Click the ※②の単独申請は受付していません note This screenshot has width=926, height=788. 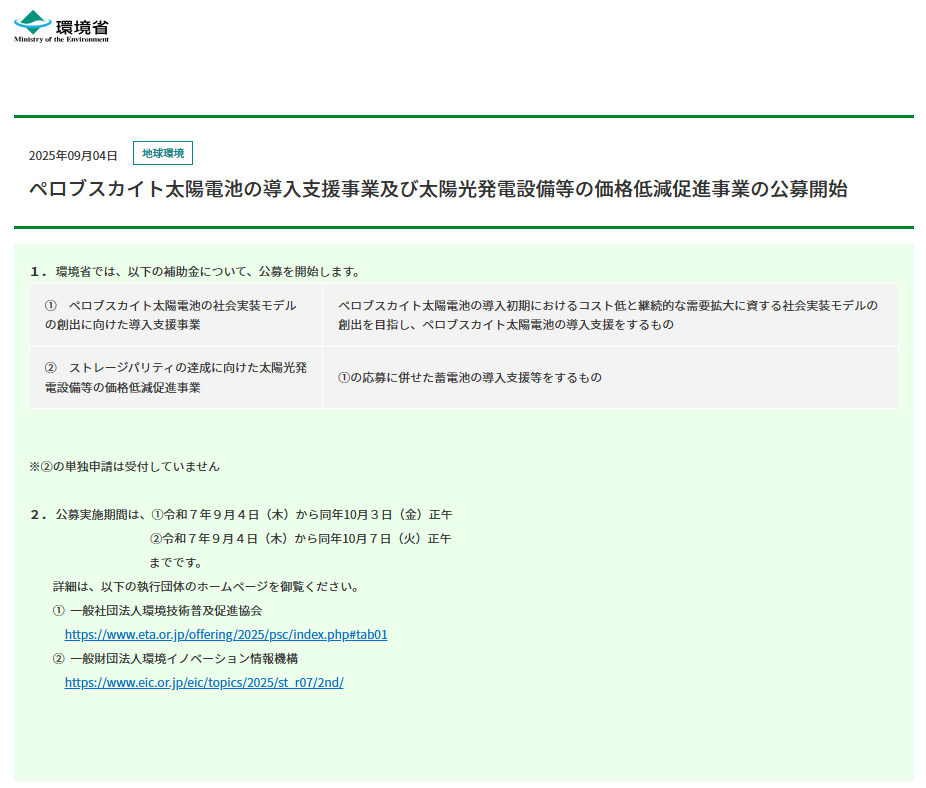tap(125, 466)
